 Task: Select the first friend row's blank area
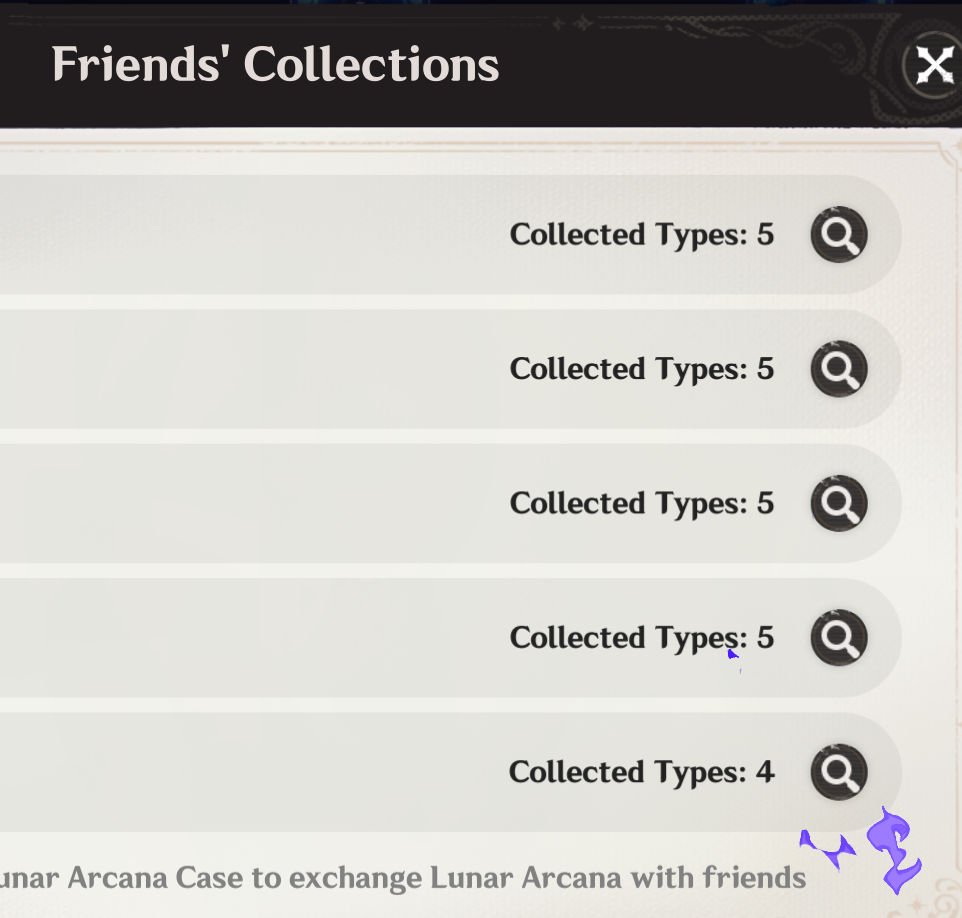250,235
